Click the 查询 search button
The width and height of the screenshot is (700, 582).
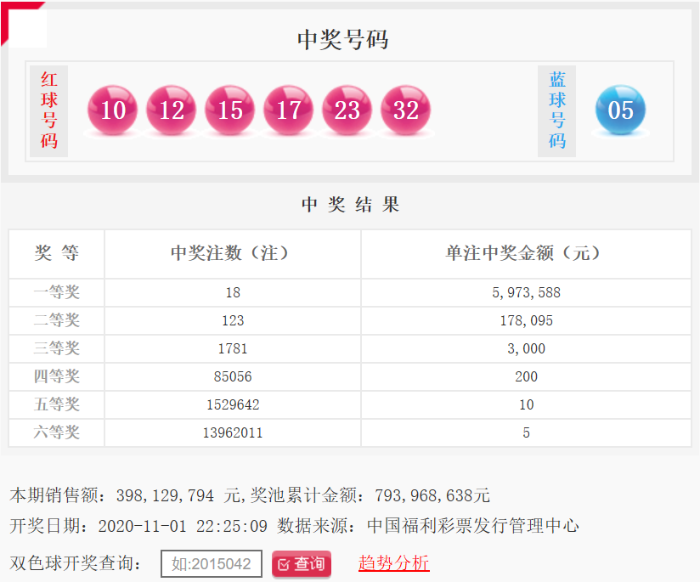301,564
